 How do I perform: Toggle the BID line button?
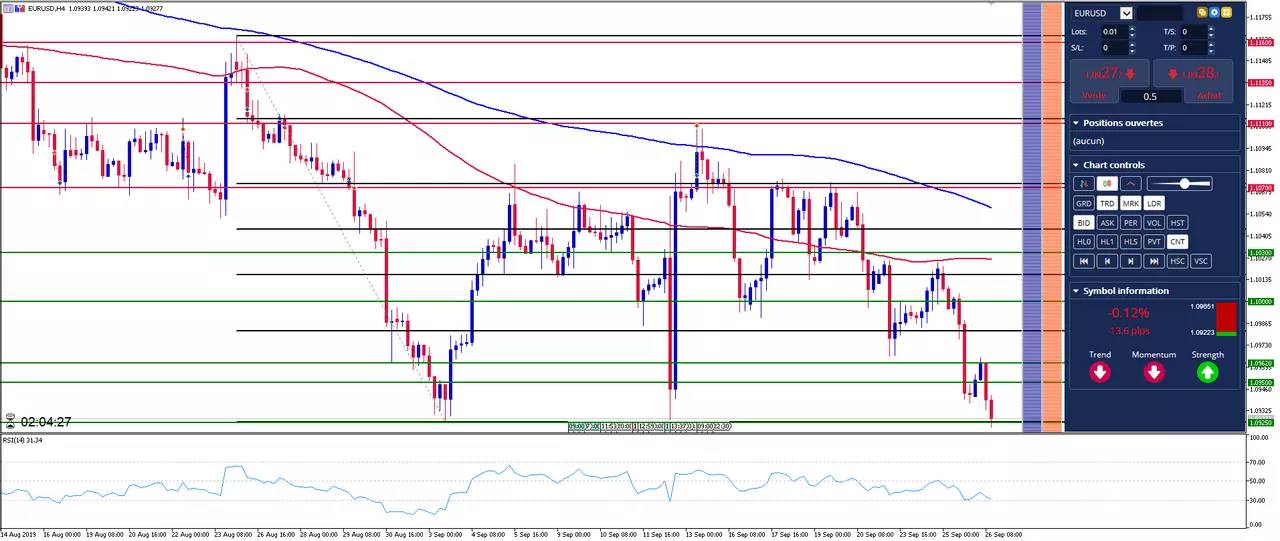coord(1084,223)
